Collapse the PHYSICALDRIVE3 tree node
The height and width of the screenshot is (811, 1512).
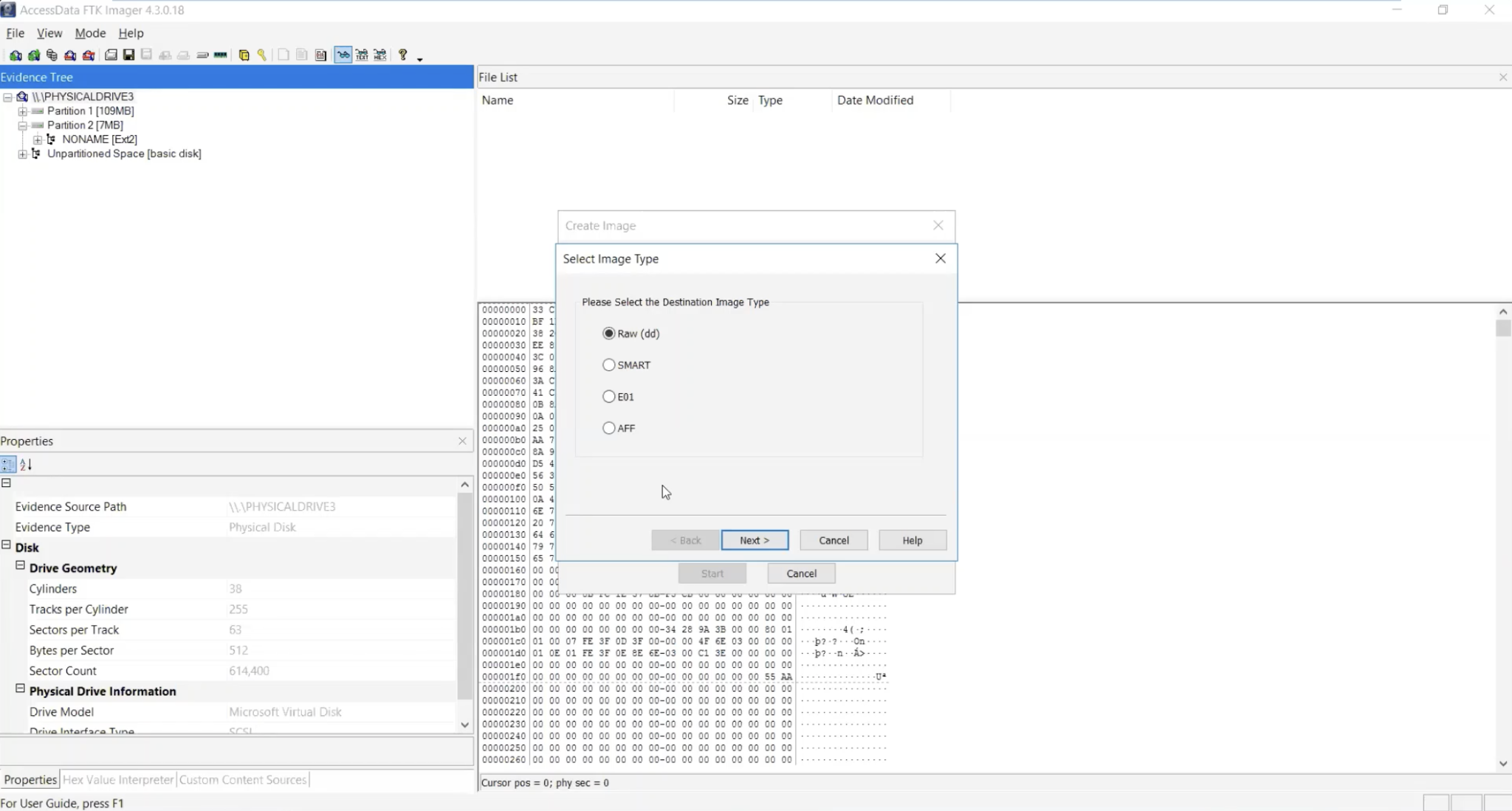coord(7,97)
